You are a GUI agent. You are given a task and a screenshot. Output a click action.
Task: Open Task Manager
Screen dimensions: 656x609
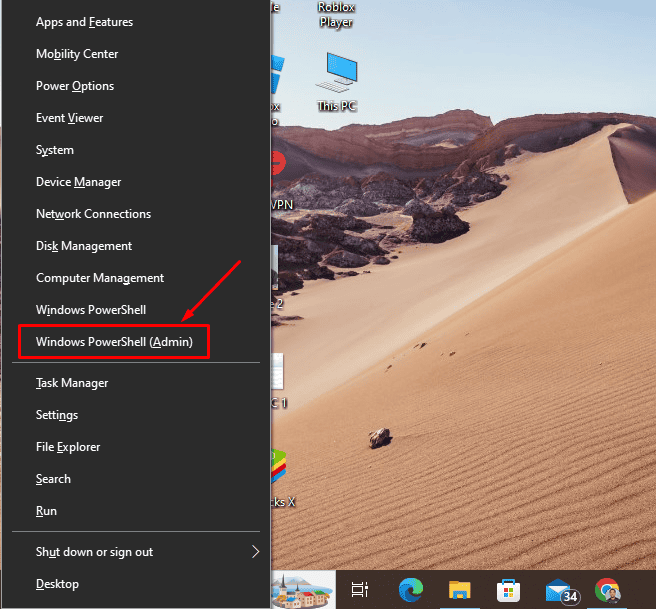[x=136, y=383]
